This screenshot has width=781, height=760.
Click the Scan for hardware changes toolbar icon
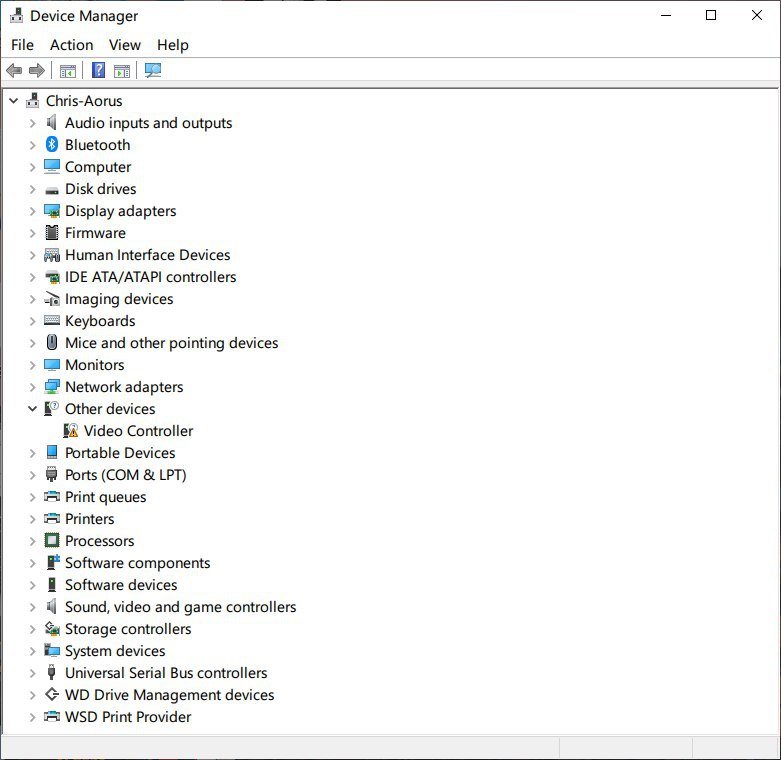(153, 71)
